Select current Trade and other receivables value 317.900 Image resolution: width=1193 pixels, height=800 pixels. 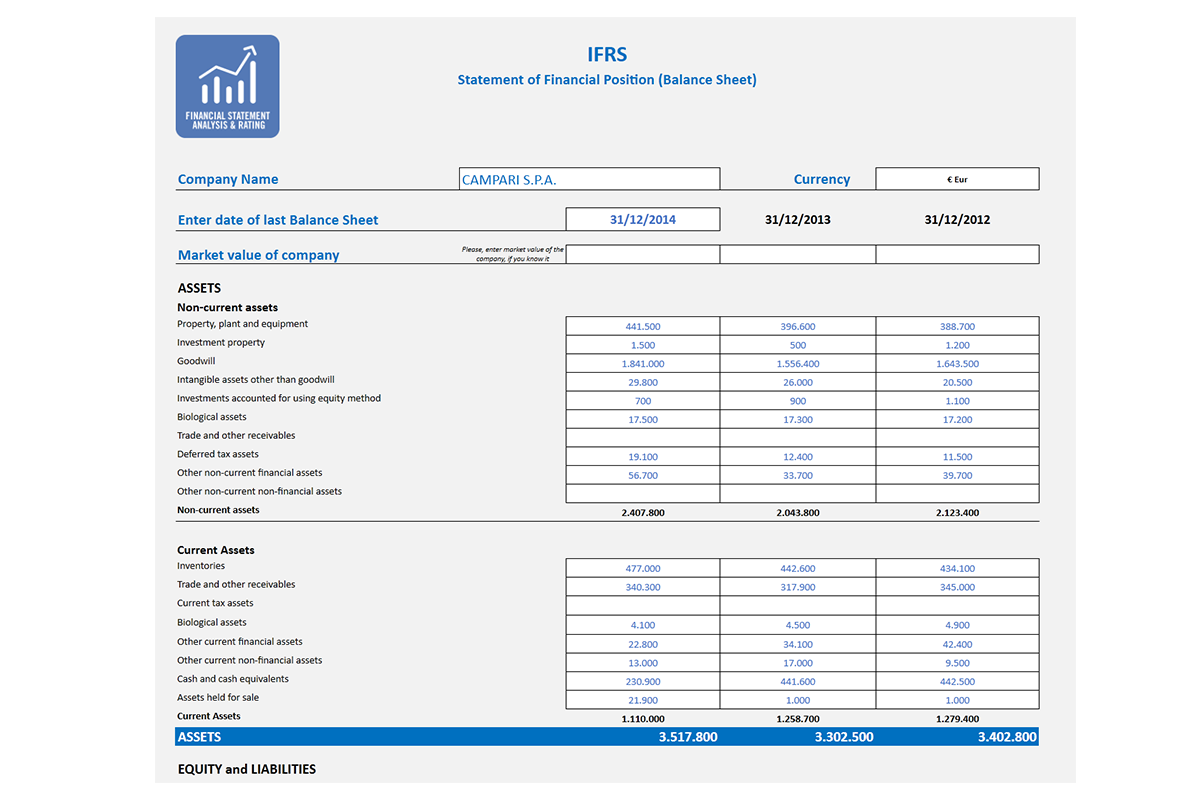pos(797,587)
